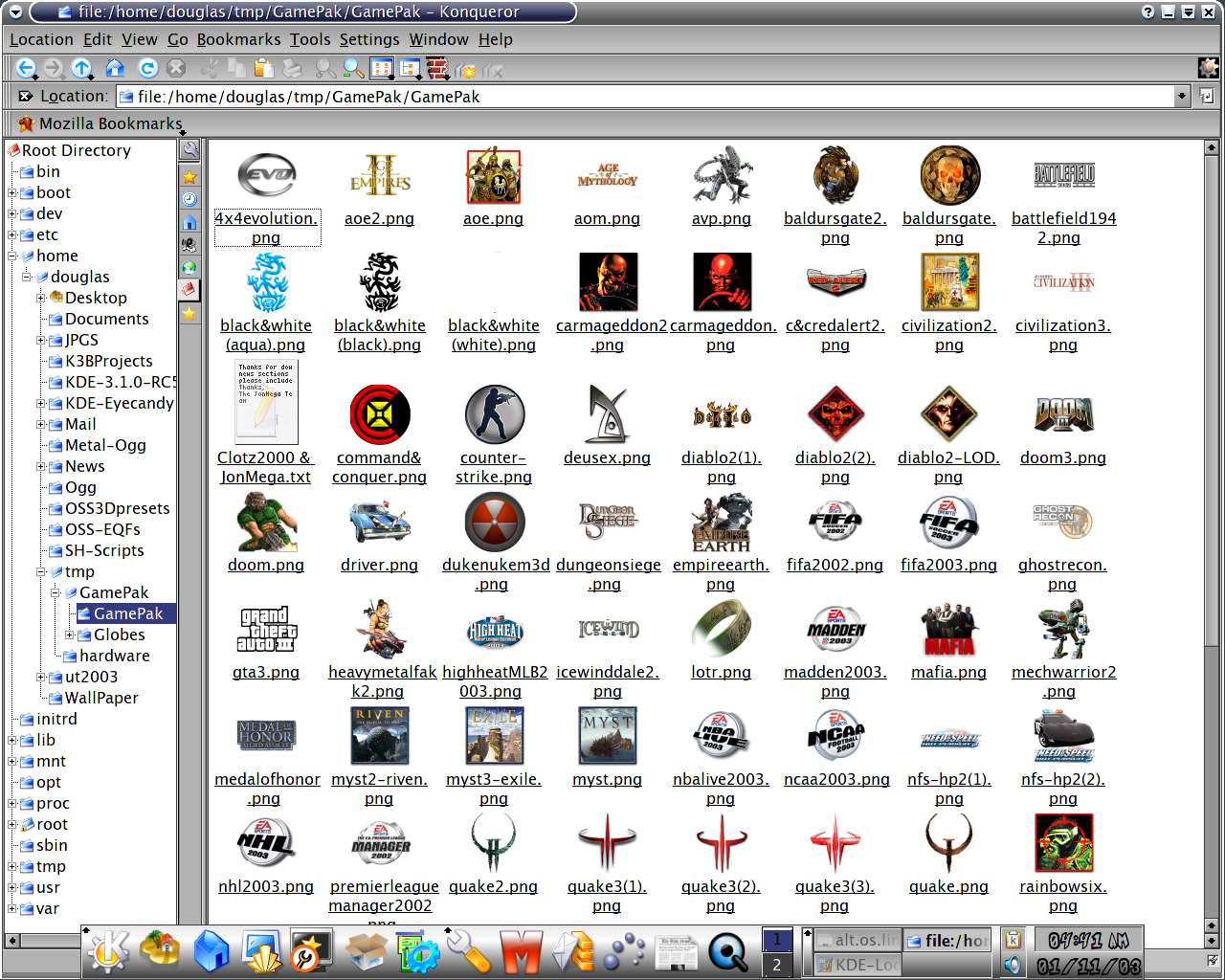Select the Root Directory red folder sidebar tab
Image resolution: width=1225 pixels, height=980 pixels.
click(x=189, y=289)
